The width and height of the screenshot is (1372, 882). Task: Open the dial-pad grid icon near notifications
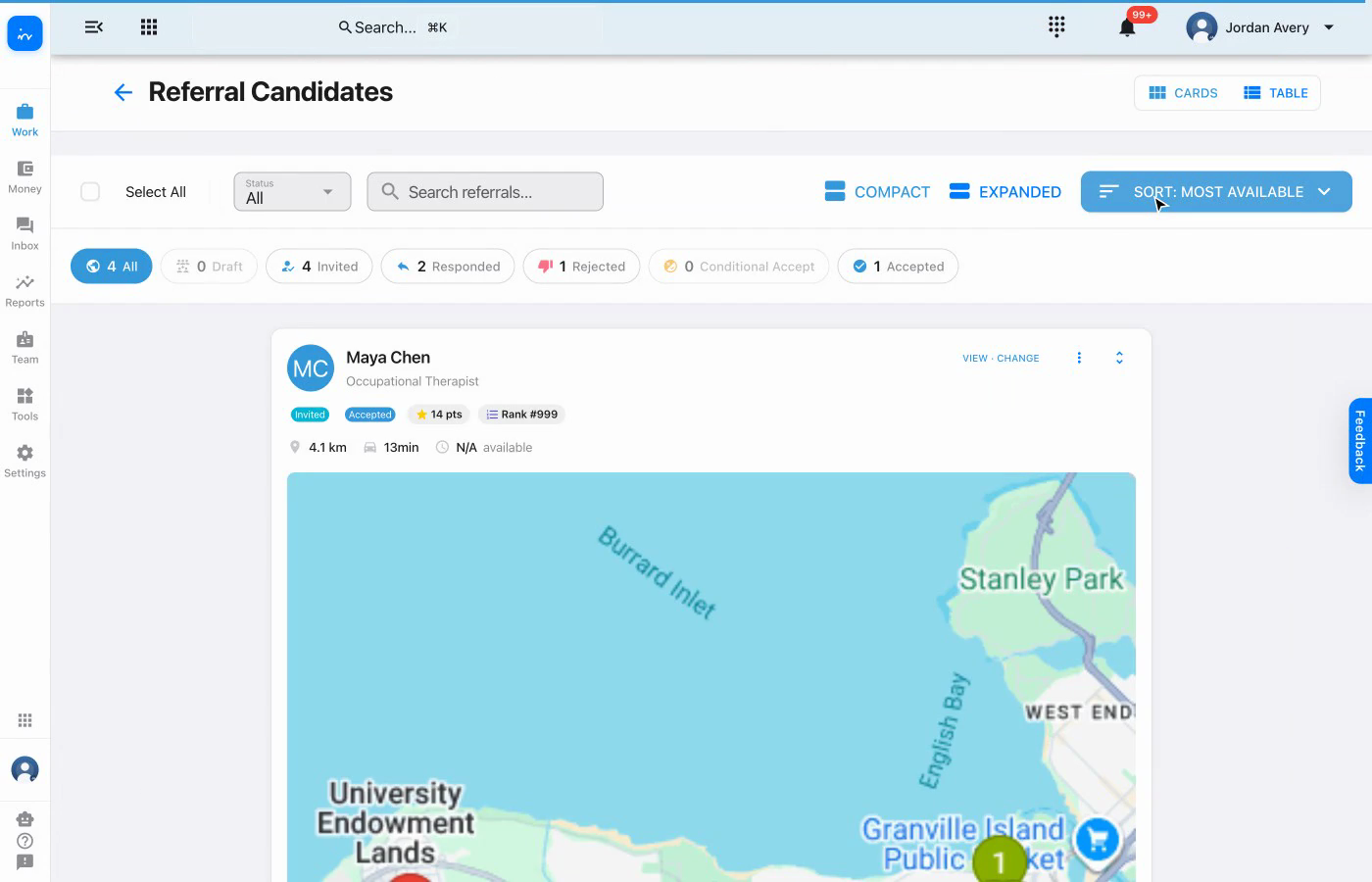click(1056, 26)
